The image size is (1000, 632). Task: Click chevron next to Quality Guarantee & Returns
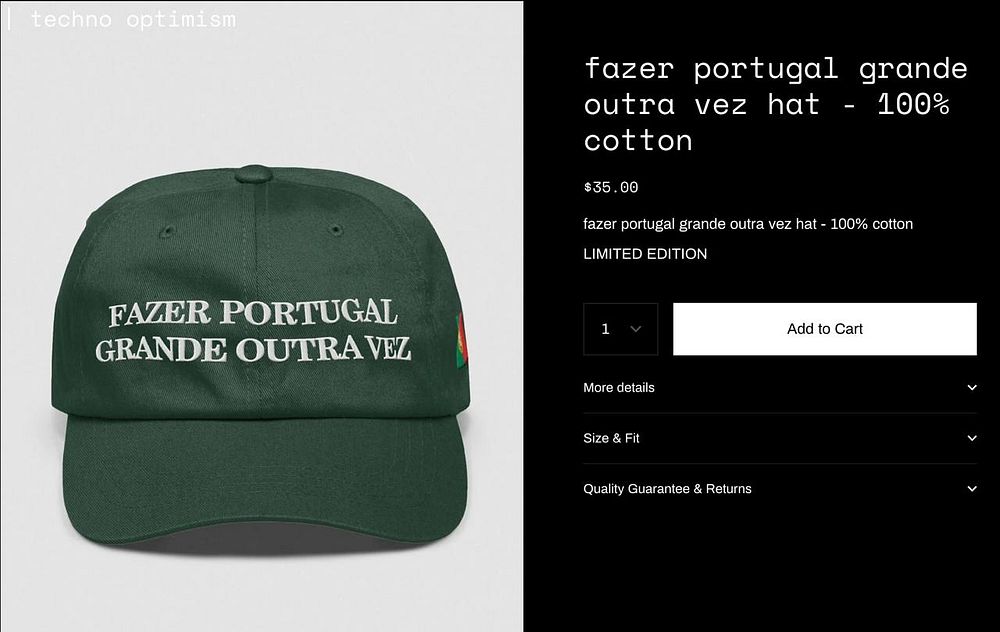972,489
